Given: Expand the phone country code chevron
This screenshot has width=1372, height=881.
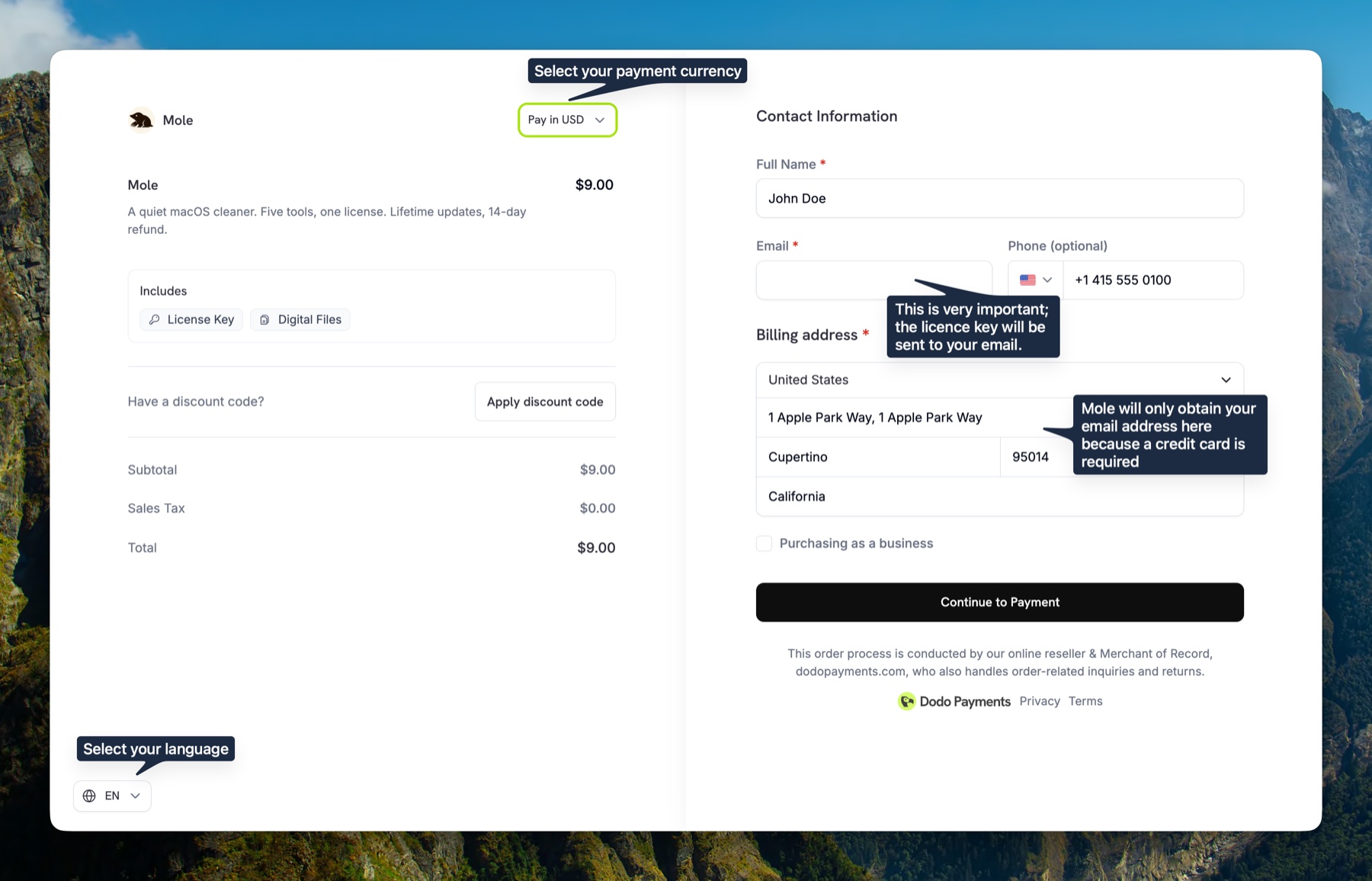Looking at the screenshot, I should (1047, 280).
